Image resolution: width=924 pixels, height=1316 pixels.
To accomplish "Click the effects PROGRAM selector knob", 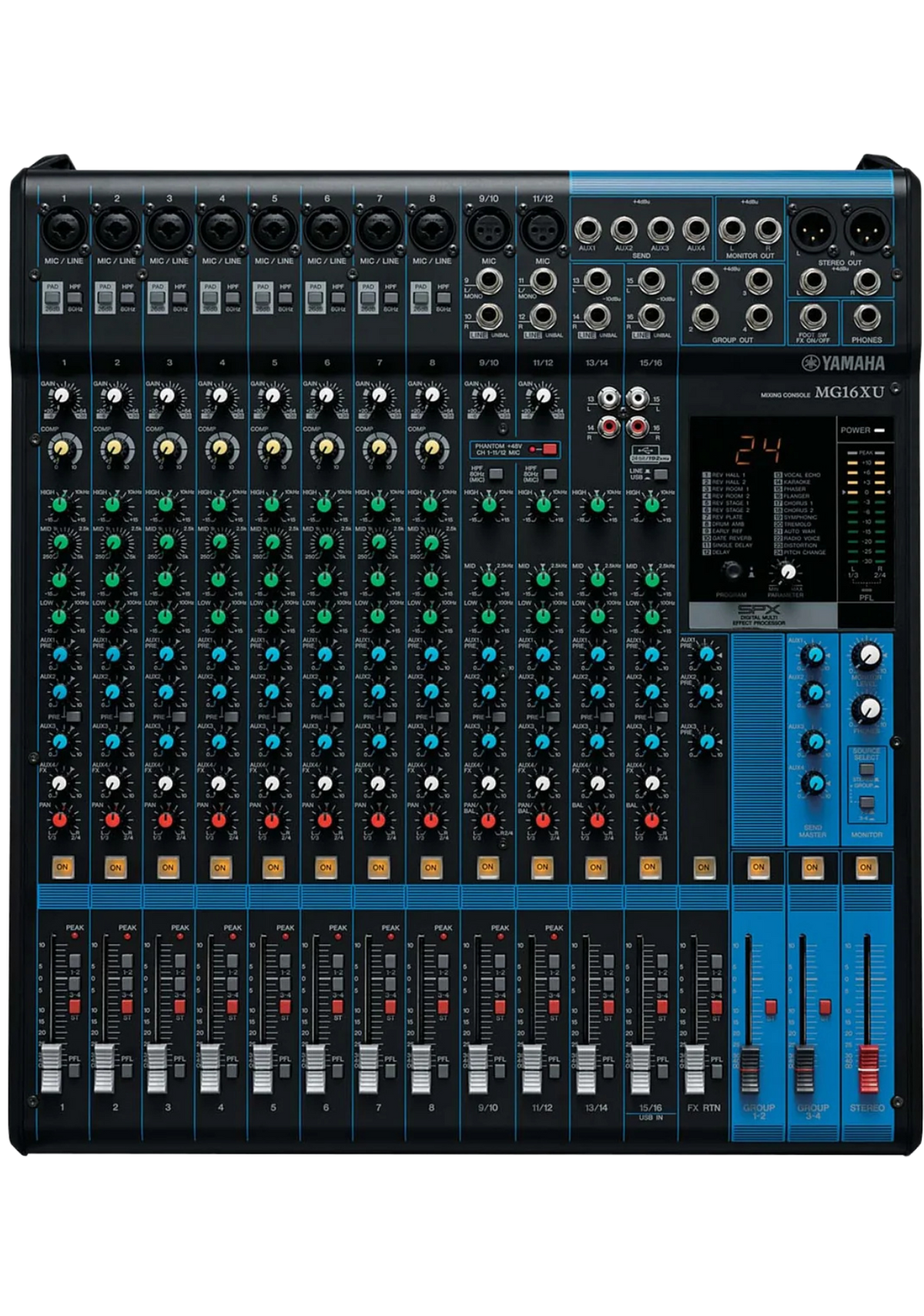I will (731, 570).
